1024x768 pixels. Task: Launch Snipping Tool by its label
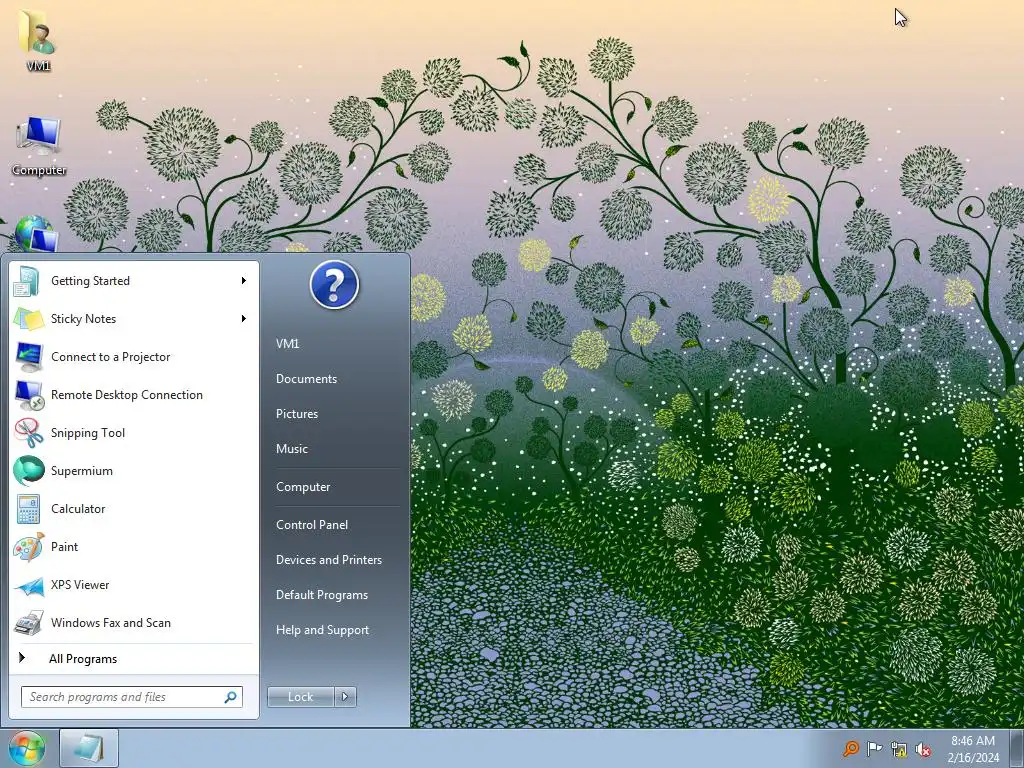(88, 433)
